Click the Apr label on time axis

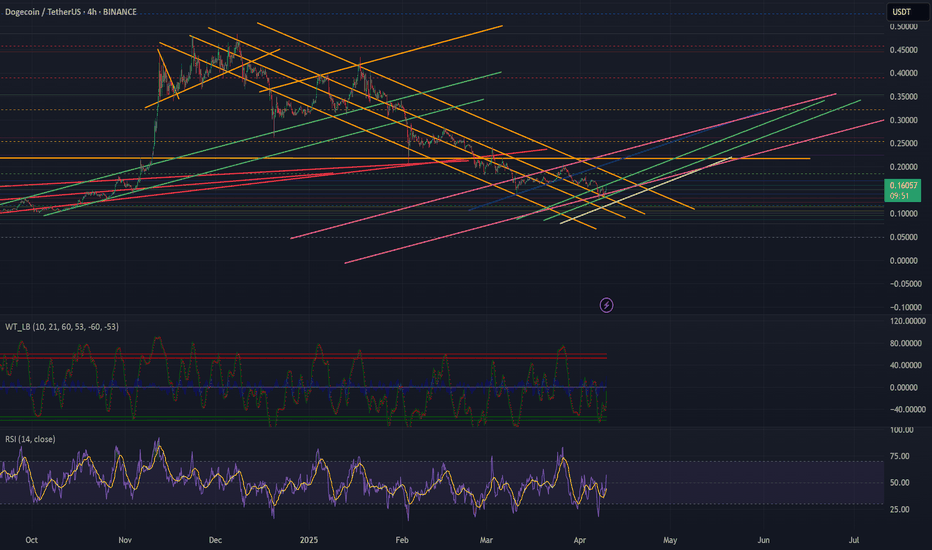(x=580, y=540)
